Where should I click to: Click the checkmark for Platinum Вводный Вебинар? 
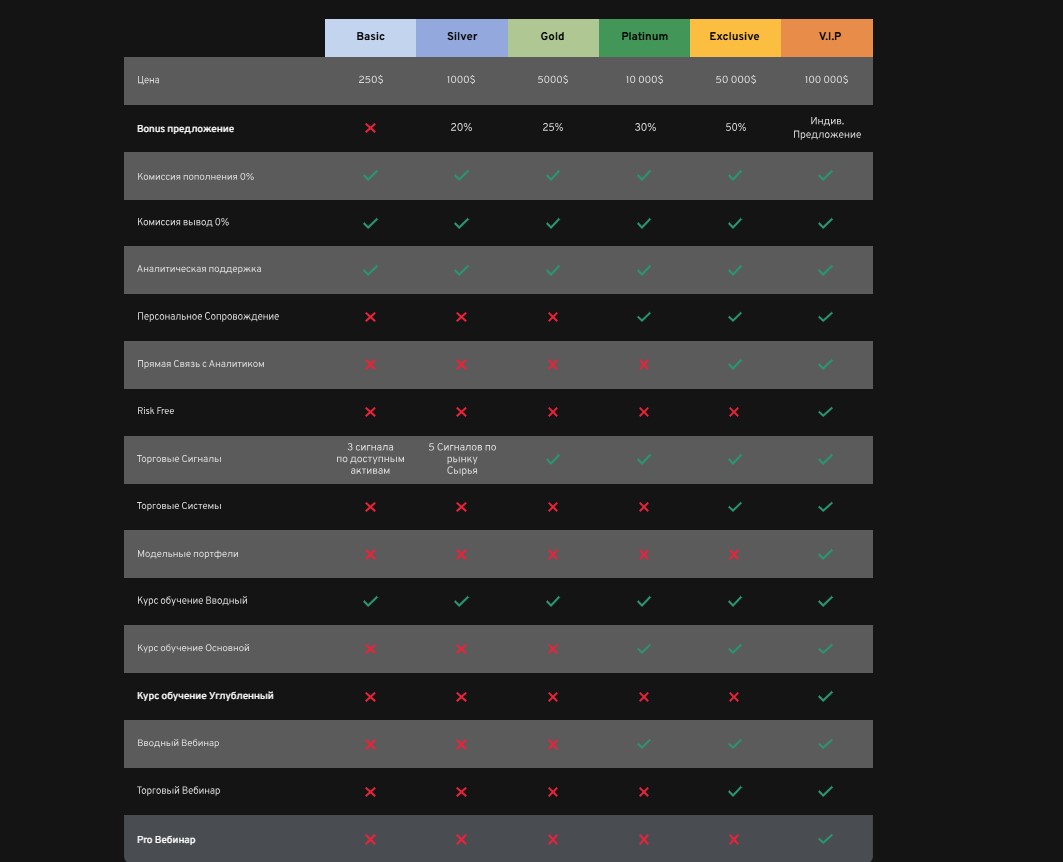(x=644, y=744)
